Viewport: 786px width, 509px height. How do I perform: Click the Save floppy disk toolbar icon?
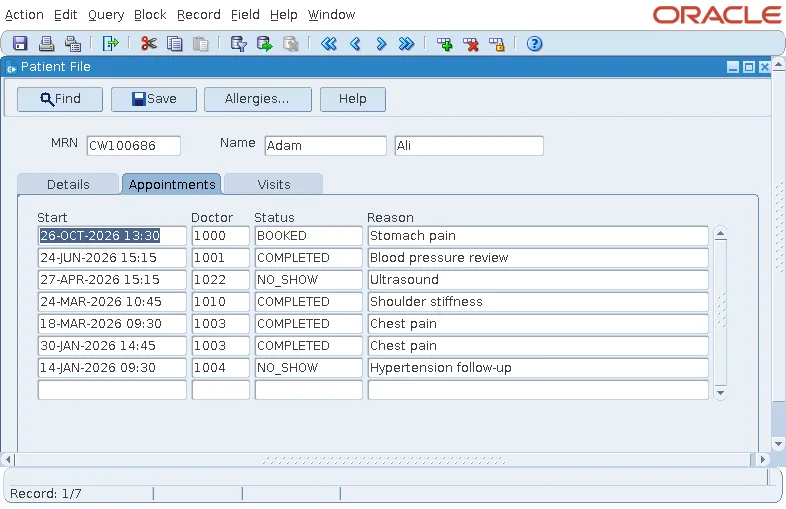click(20, 44)
